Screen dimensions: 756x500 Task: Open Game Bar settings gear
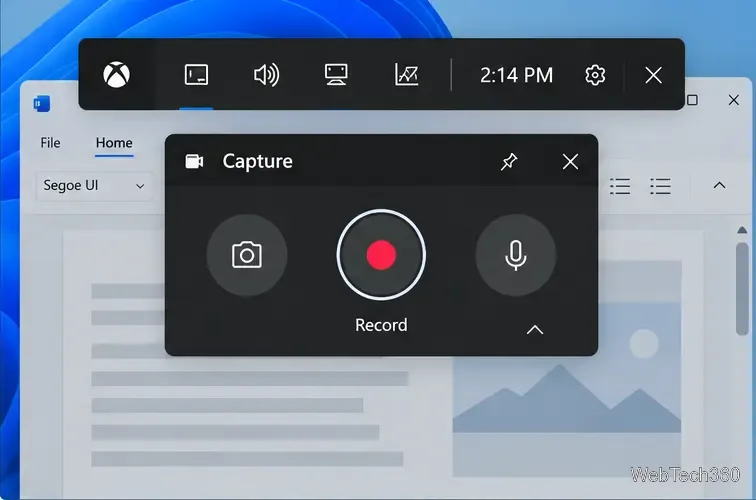(x=595, y=75)
